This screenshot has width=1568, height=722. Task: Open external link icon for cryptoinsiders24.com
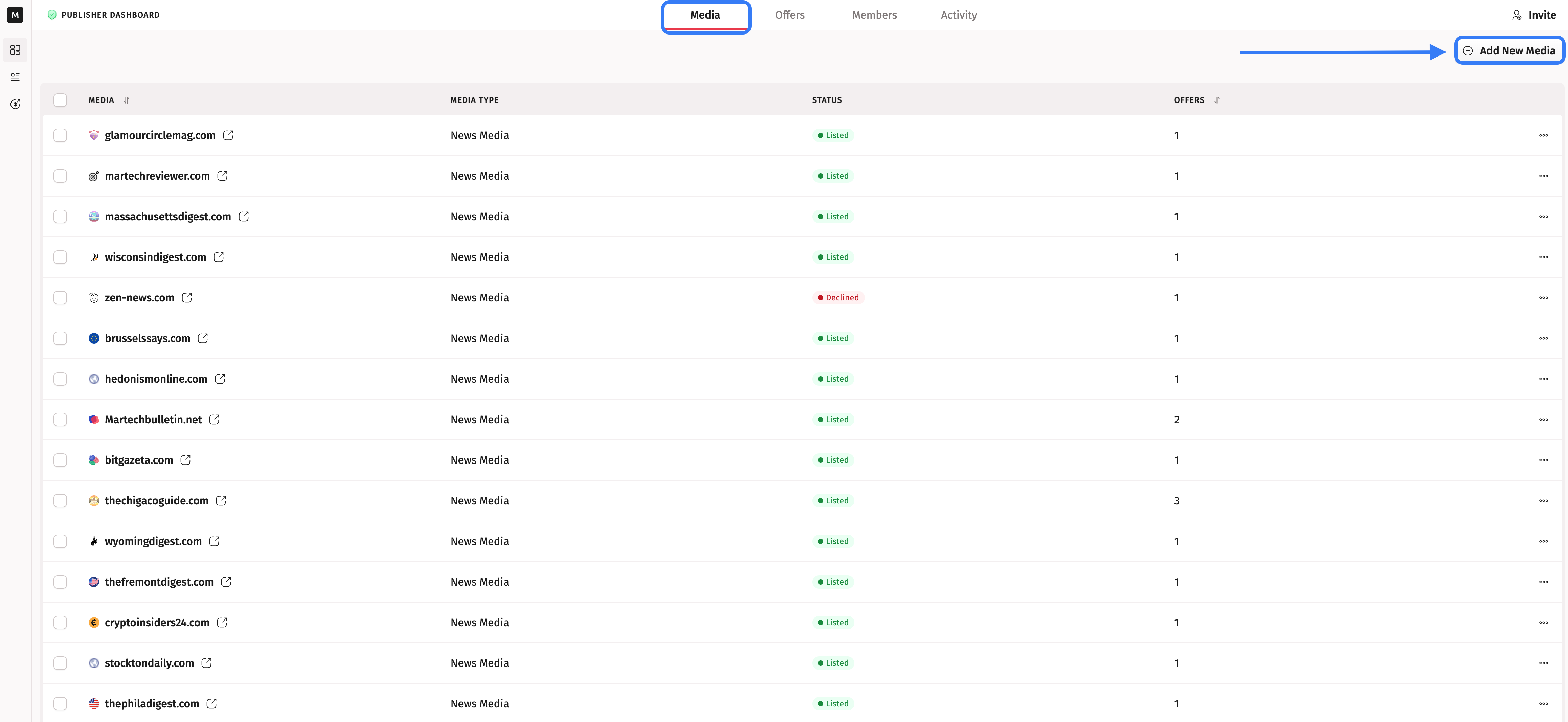(x=222, y=622)
